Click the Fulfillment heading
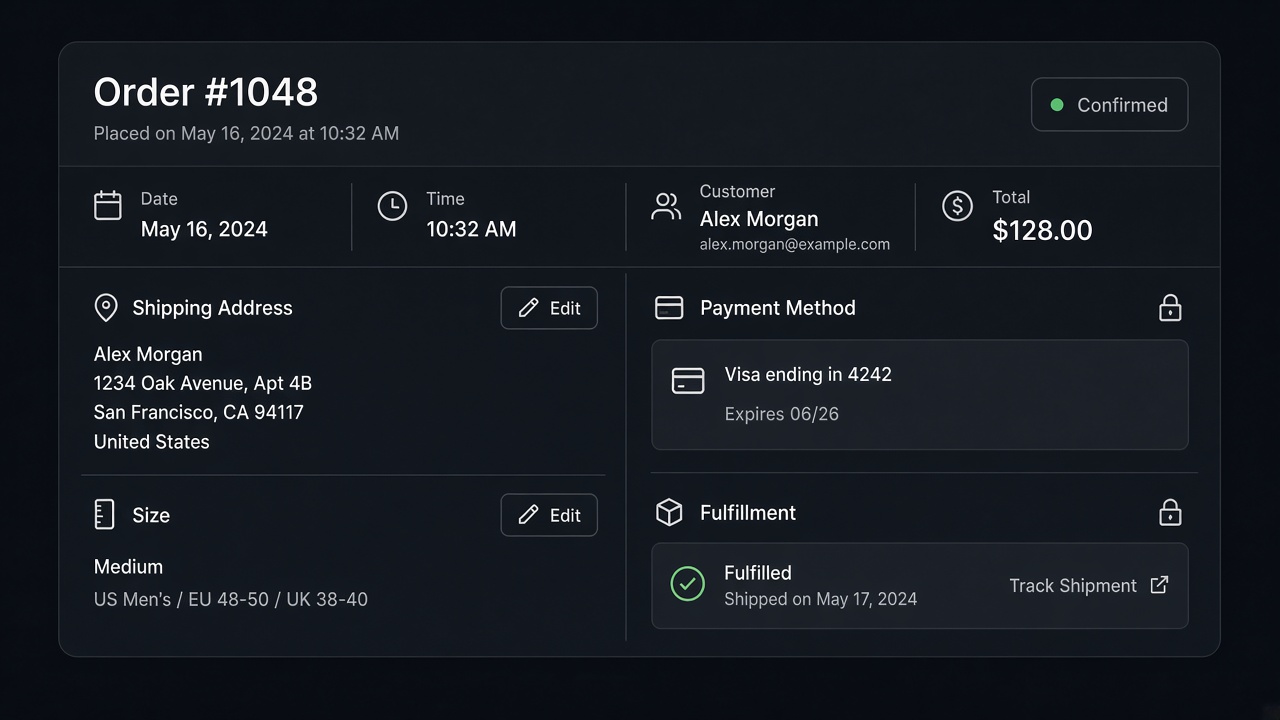The width and height of the screenshot is (1280, 720). 748,513
